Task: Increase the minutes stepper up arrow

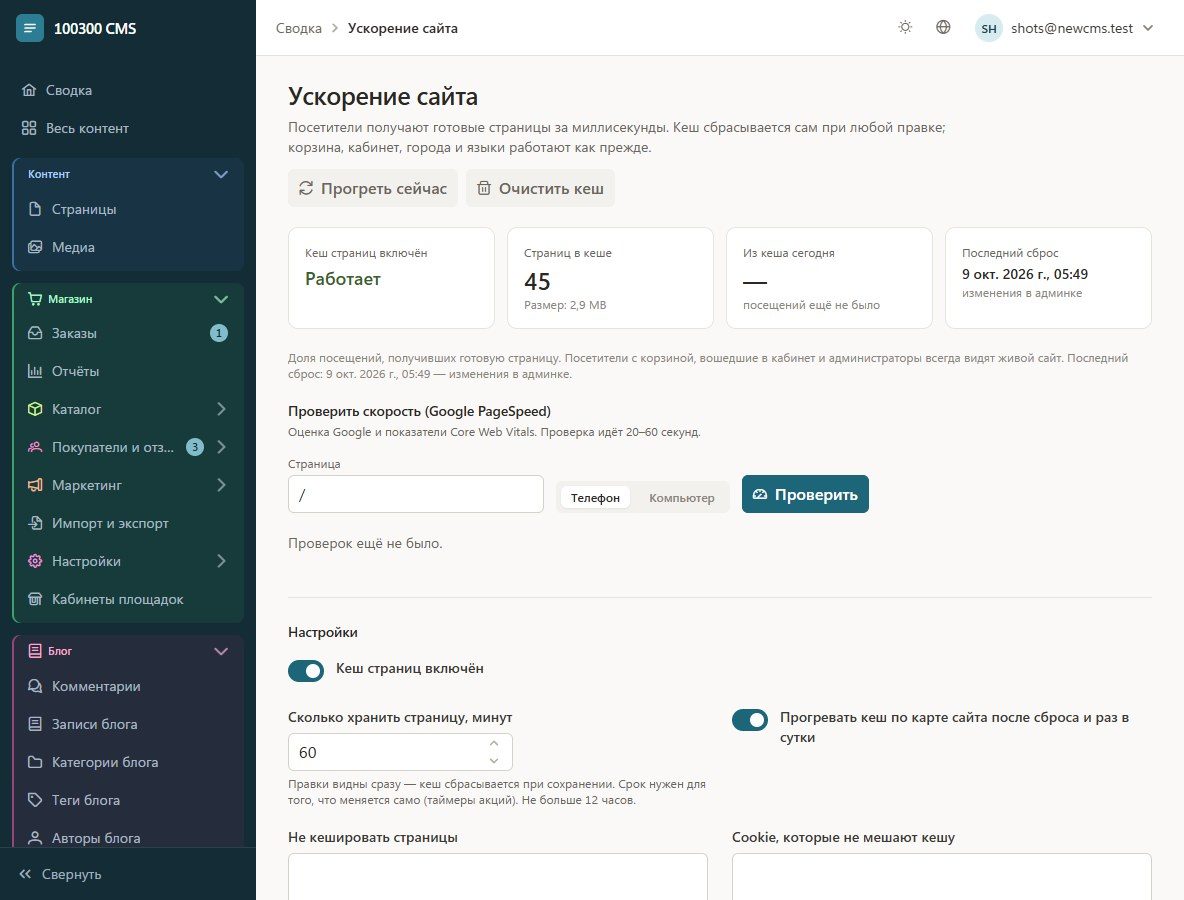Action: pos(494,744)
